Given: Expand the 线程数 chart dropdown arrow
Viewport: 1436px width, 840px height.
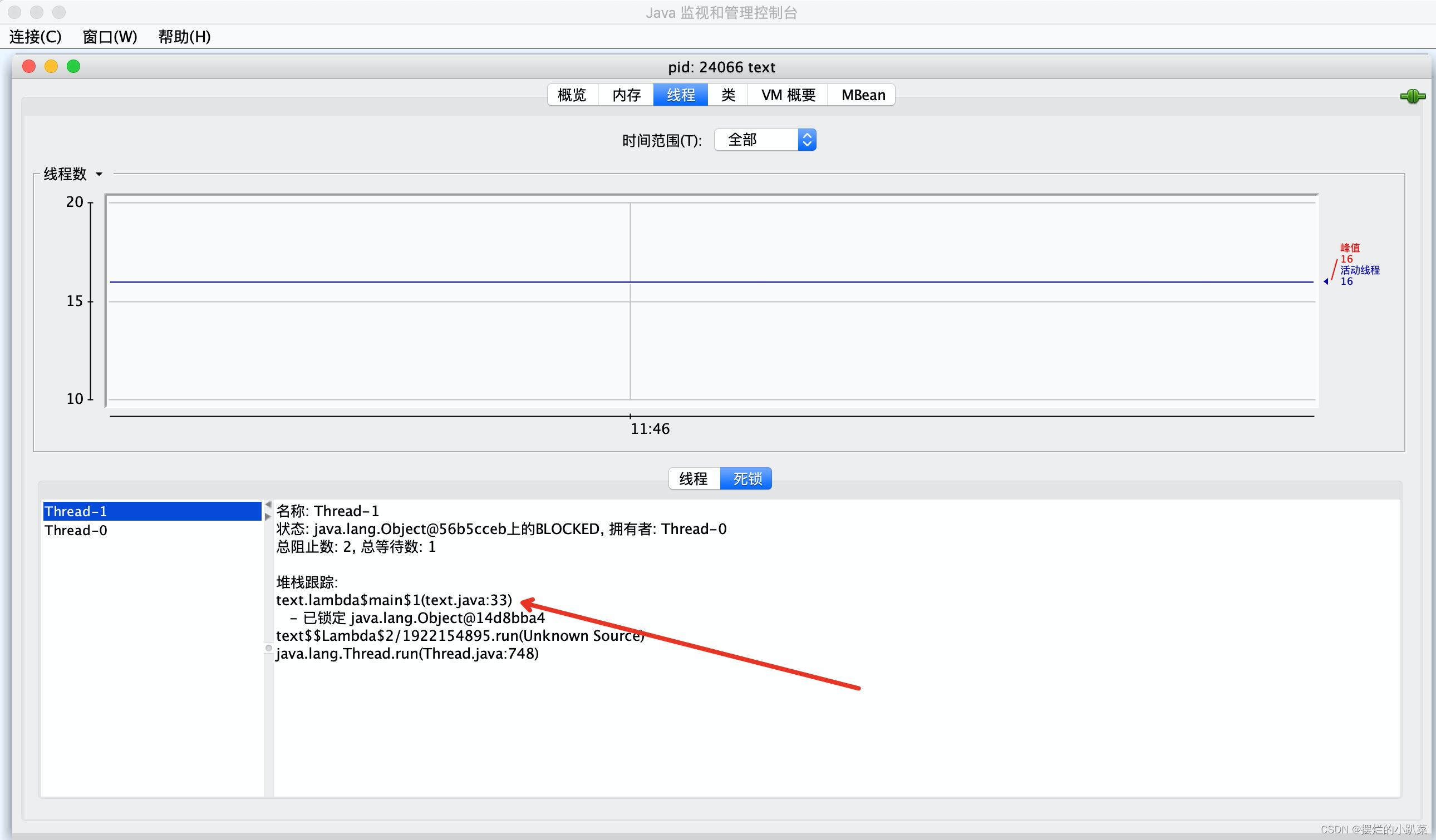Looking at the screenshot, I should pos(99,174).
